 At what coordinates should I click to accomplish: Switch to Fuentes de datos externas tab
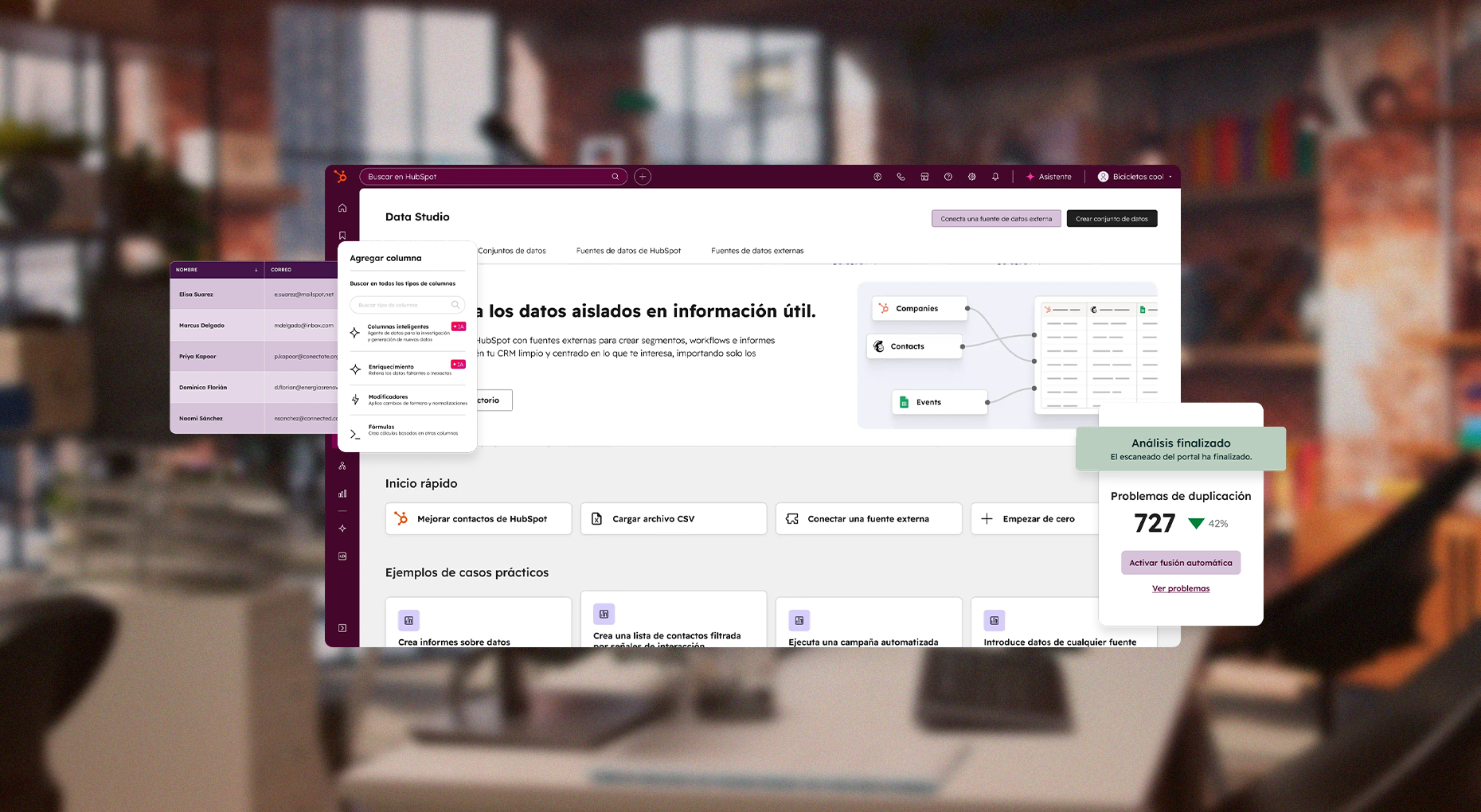click(757, 251)
